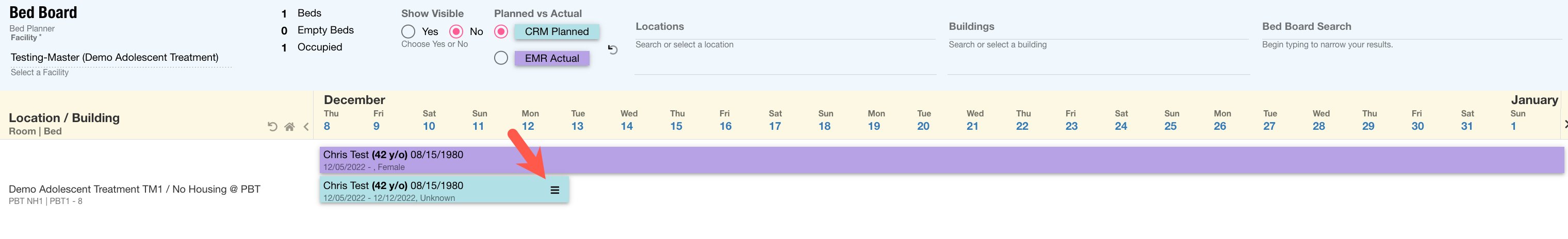The image size is (1568, 239).
Task: Open the Facility selector dropdown
Action: [121, 58]
